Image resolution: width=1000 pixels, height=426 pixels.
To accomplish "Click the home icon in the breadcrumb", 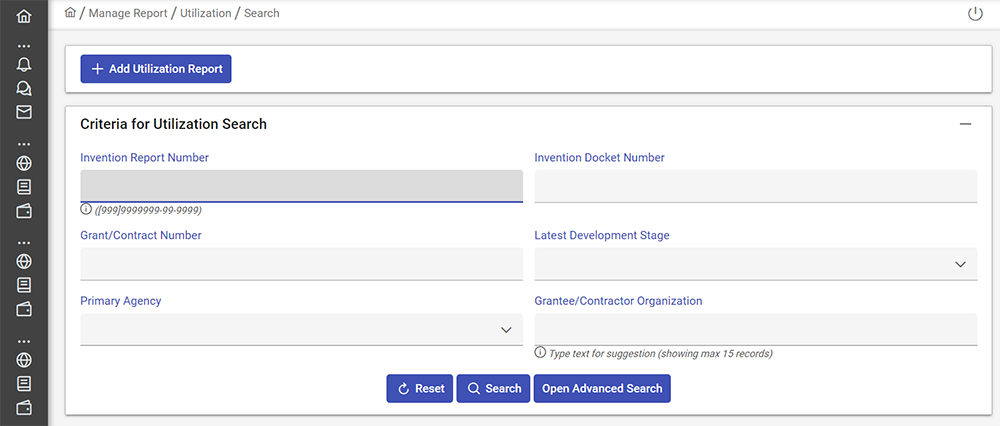I will click(x=70, y=13).
